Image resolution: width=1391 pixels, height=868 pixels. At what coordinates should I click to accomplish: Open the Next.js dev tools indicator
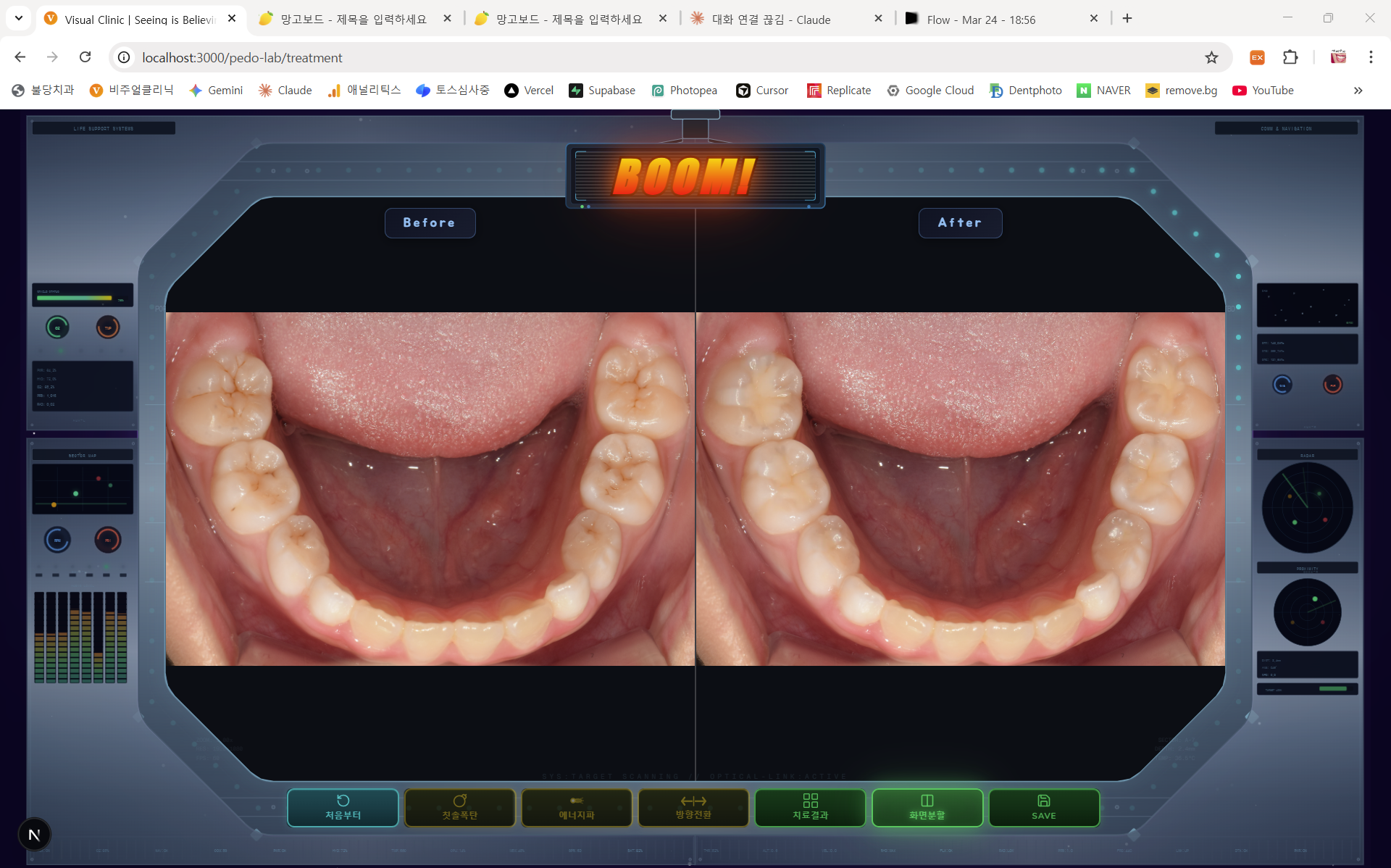coord(34,835)
